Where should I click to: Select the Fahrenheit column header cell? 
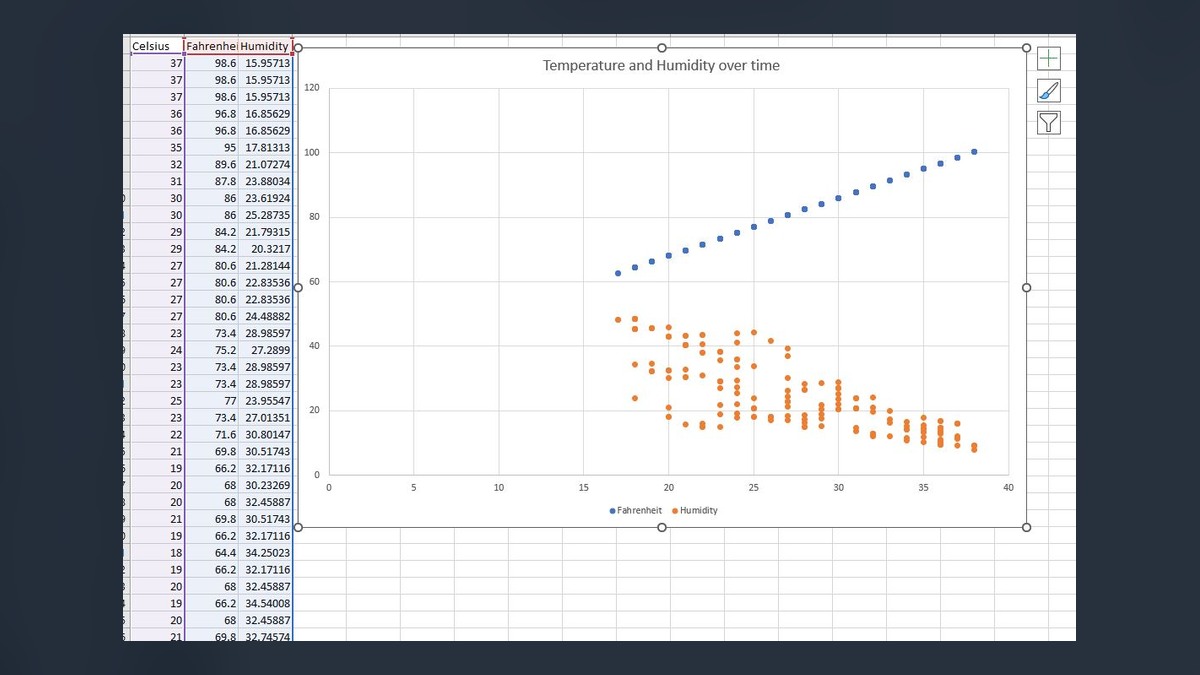click(x=211, y=46)
